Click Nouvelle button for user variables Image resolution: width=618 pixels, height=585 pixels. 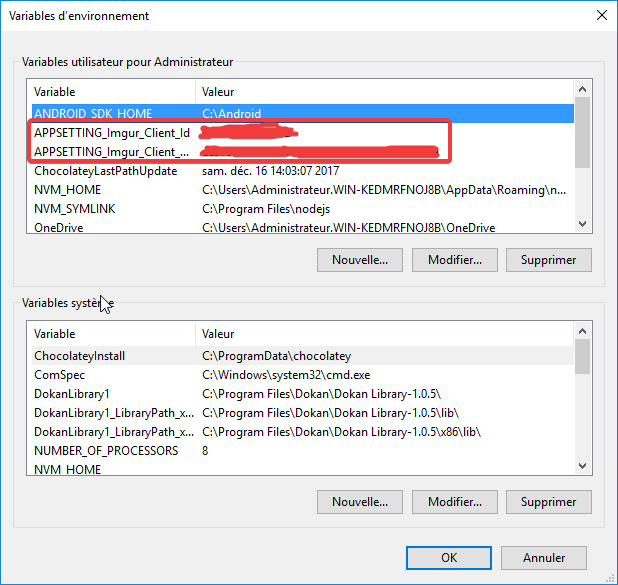point(360,260)
